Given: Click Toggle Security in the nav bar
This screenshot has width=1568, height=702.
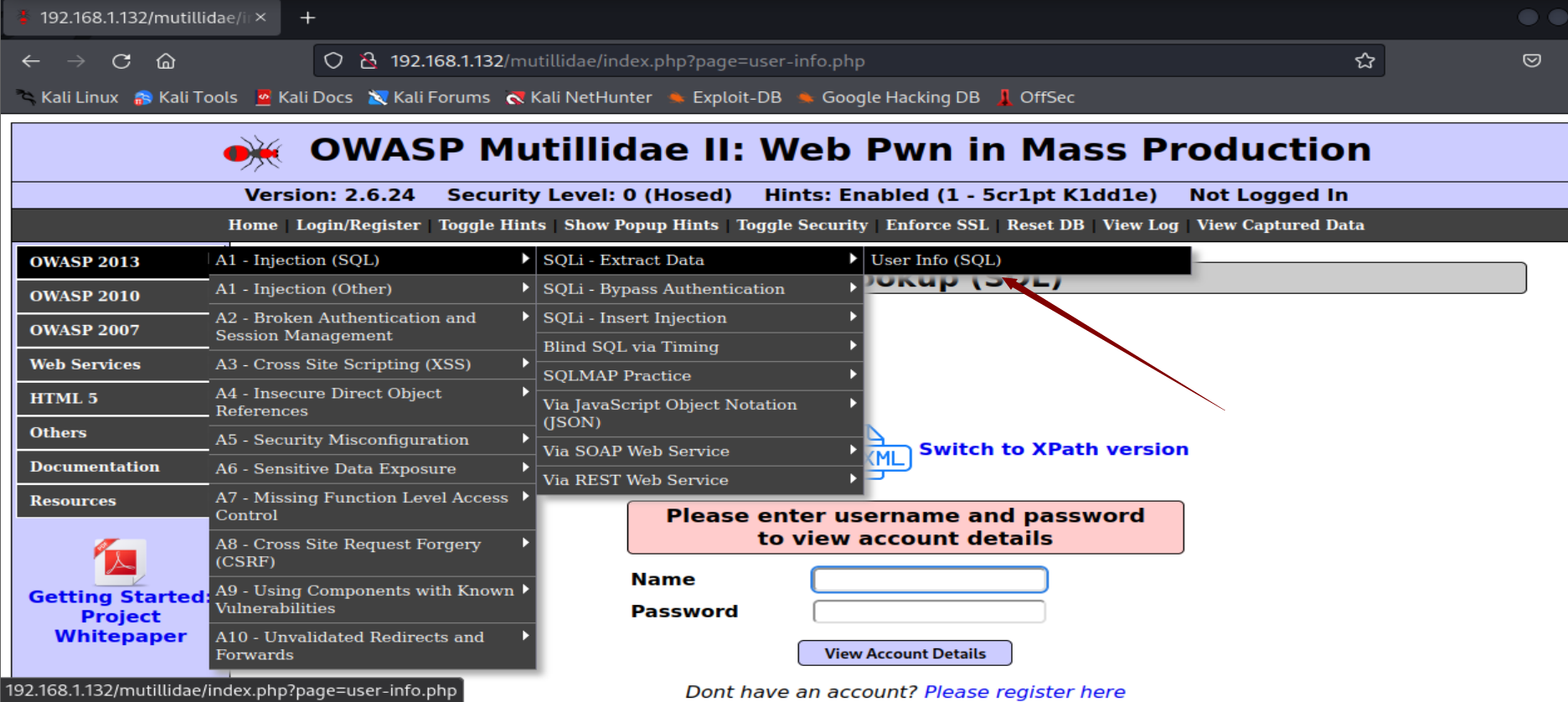Looking at the screenshot, I should pyautogui.click(x=802, y=225).
